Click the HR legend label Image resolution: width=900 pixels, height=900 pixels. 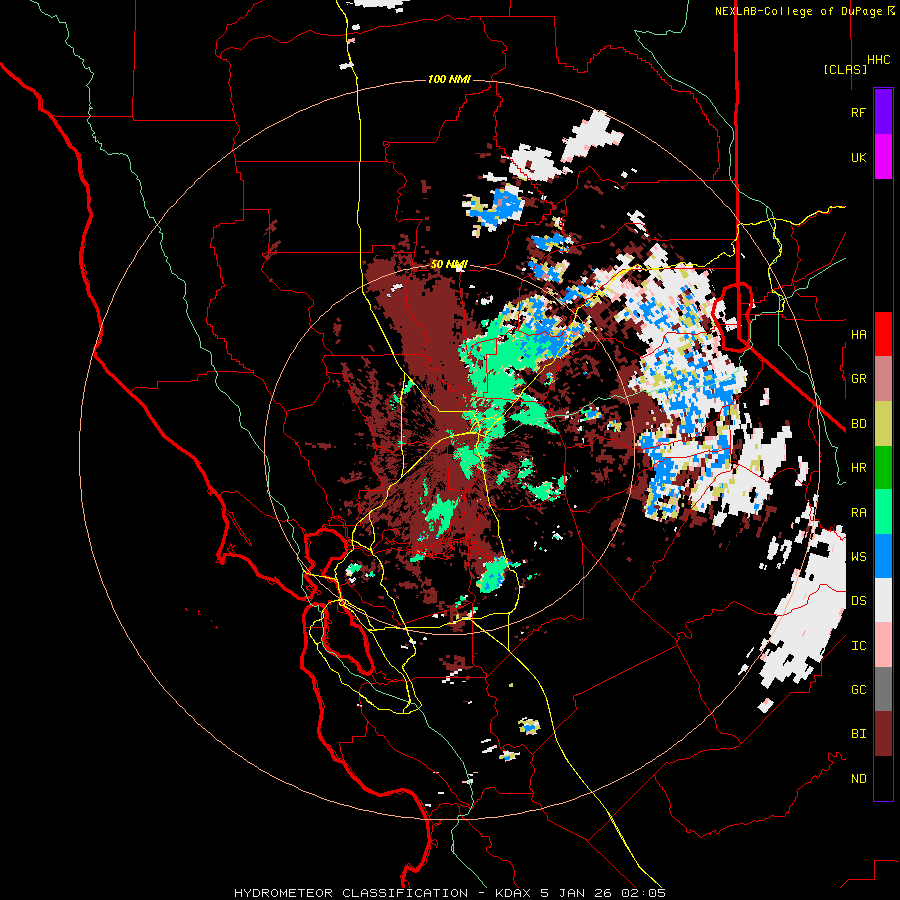click(858, 468)
